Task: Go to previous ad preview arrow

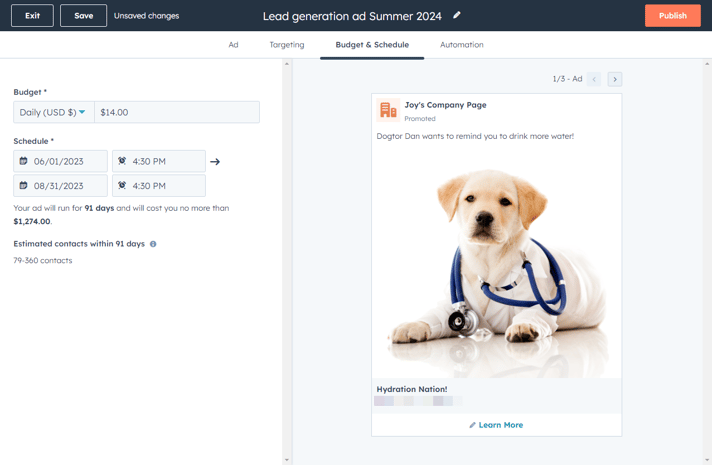Action: pos(594,79)
